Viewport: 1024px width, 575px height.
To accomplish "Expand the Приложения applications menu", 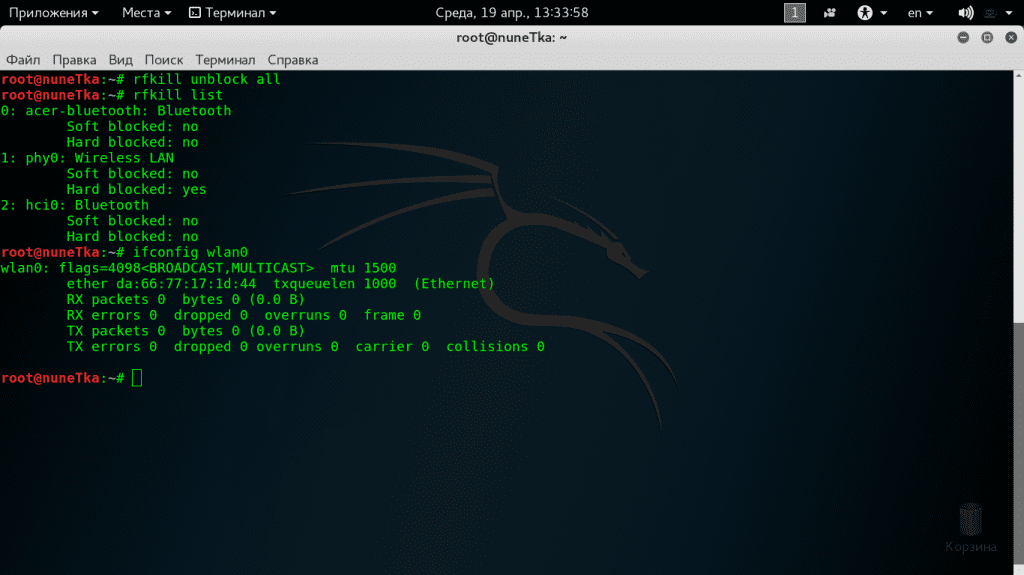I will (54, 13).
